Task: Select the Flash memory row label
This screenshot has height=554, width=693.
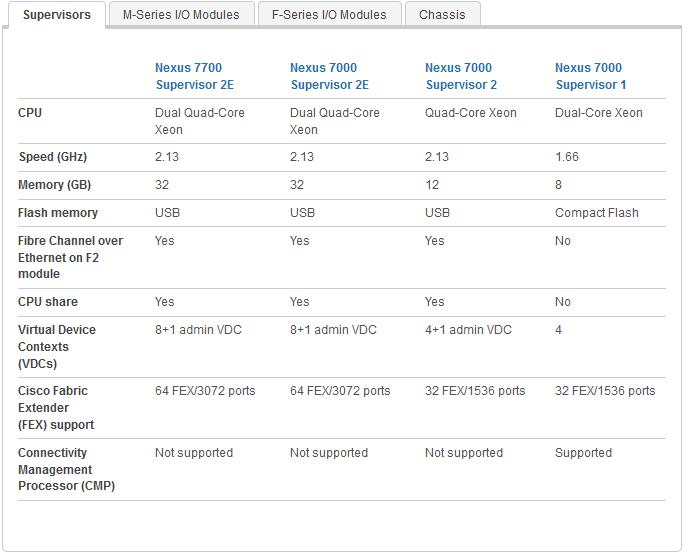Action: (58, 213)
